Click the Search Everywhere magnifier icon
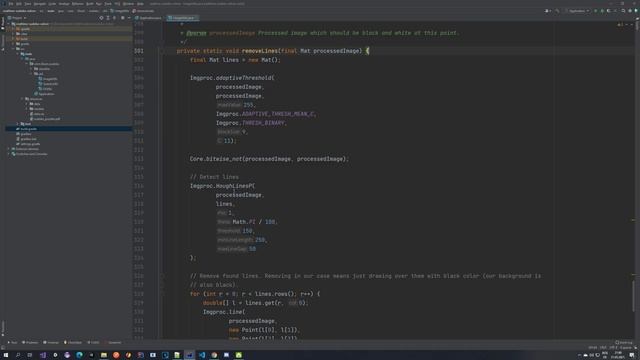 (623, 11)
